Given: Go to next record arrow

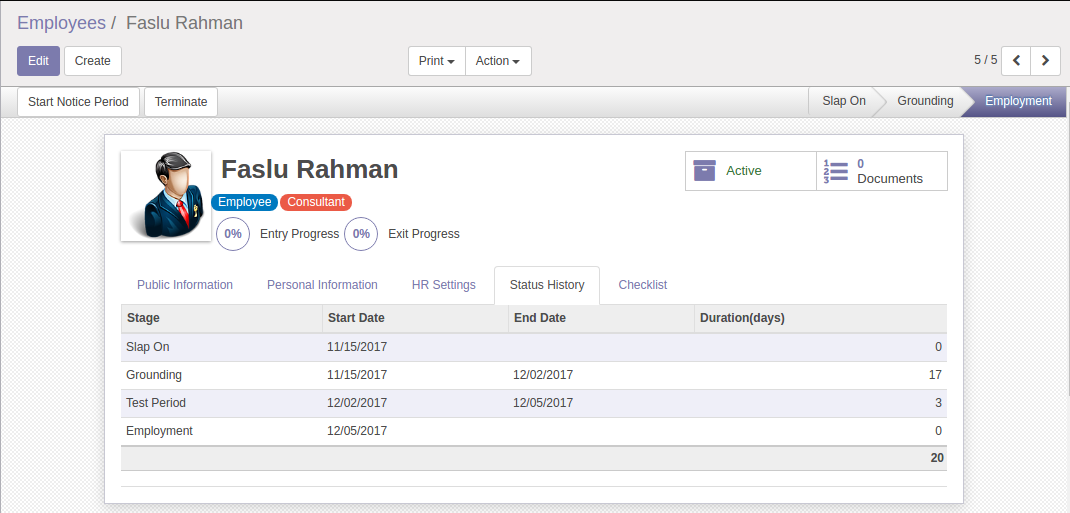Looking at the screenshot, I should click(x=1045, y=61).
